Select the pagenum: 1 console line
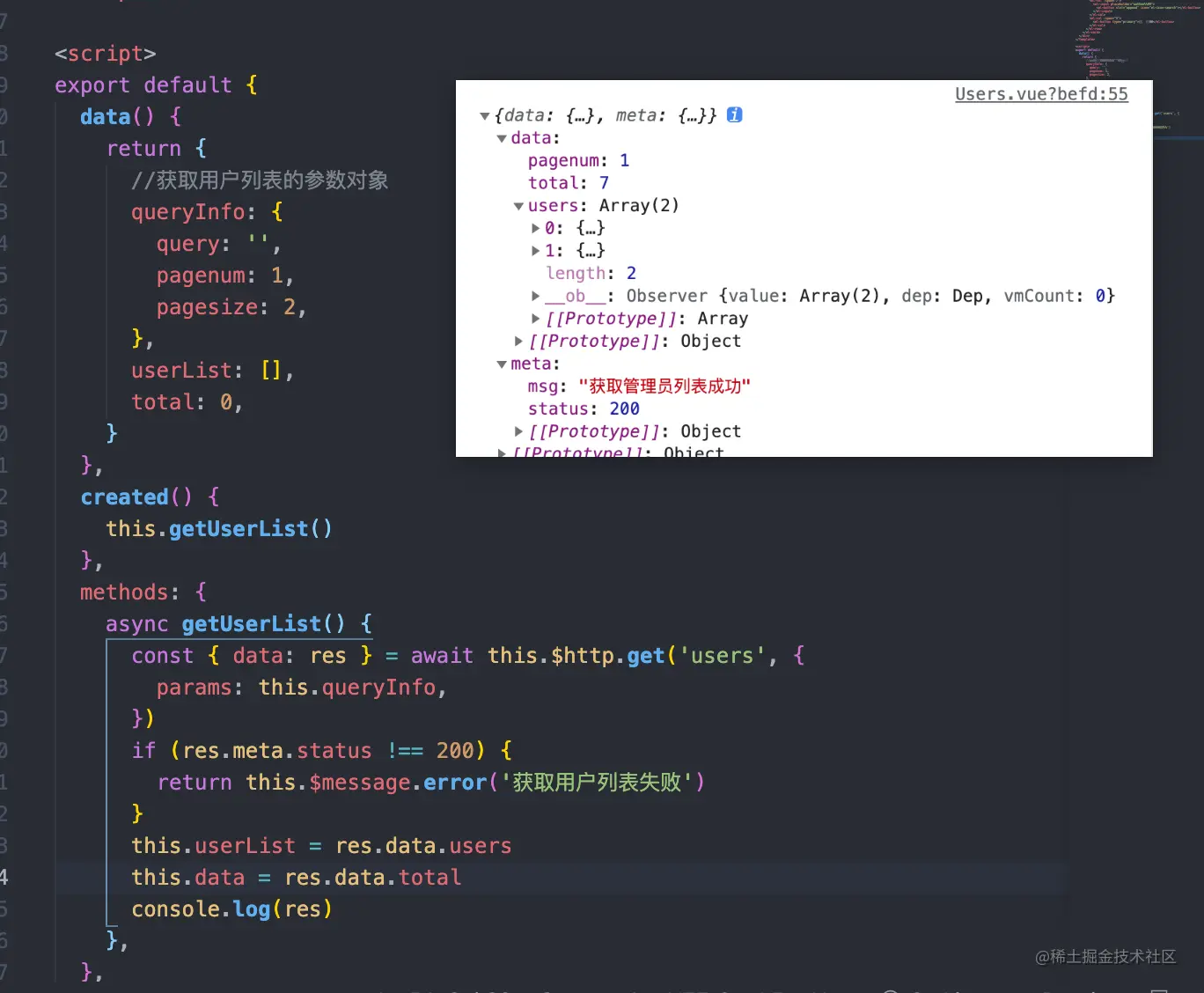Viewport: 1204px width, 993px height. (578, 160)
